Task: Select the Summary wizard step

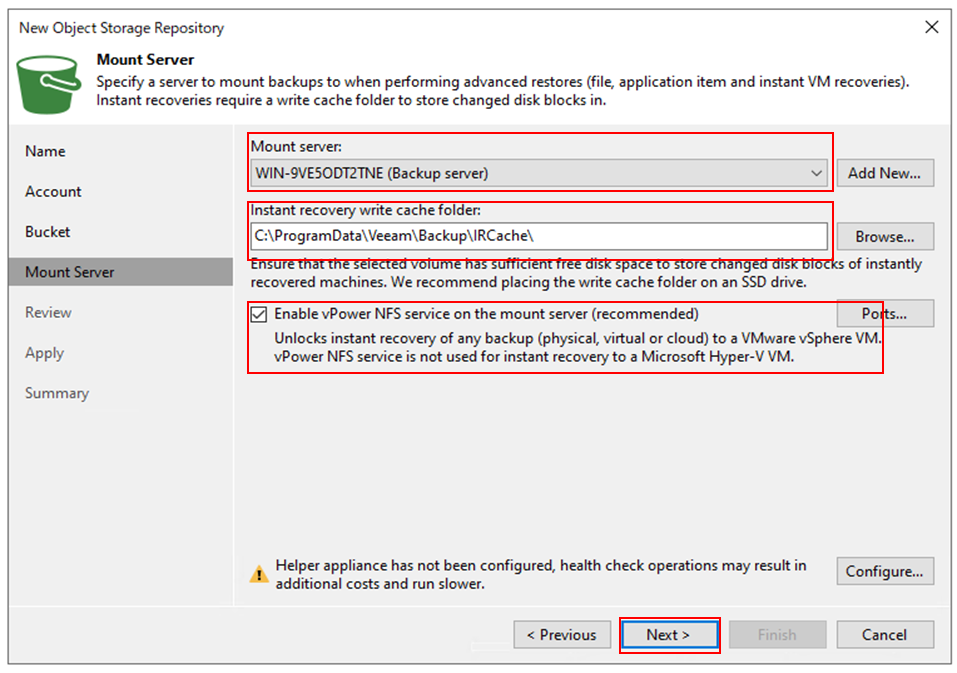Action: pos(57,394)
